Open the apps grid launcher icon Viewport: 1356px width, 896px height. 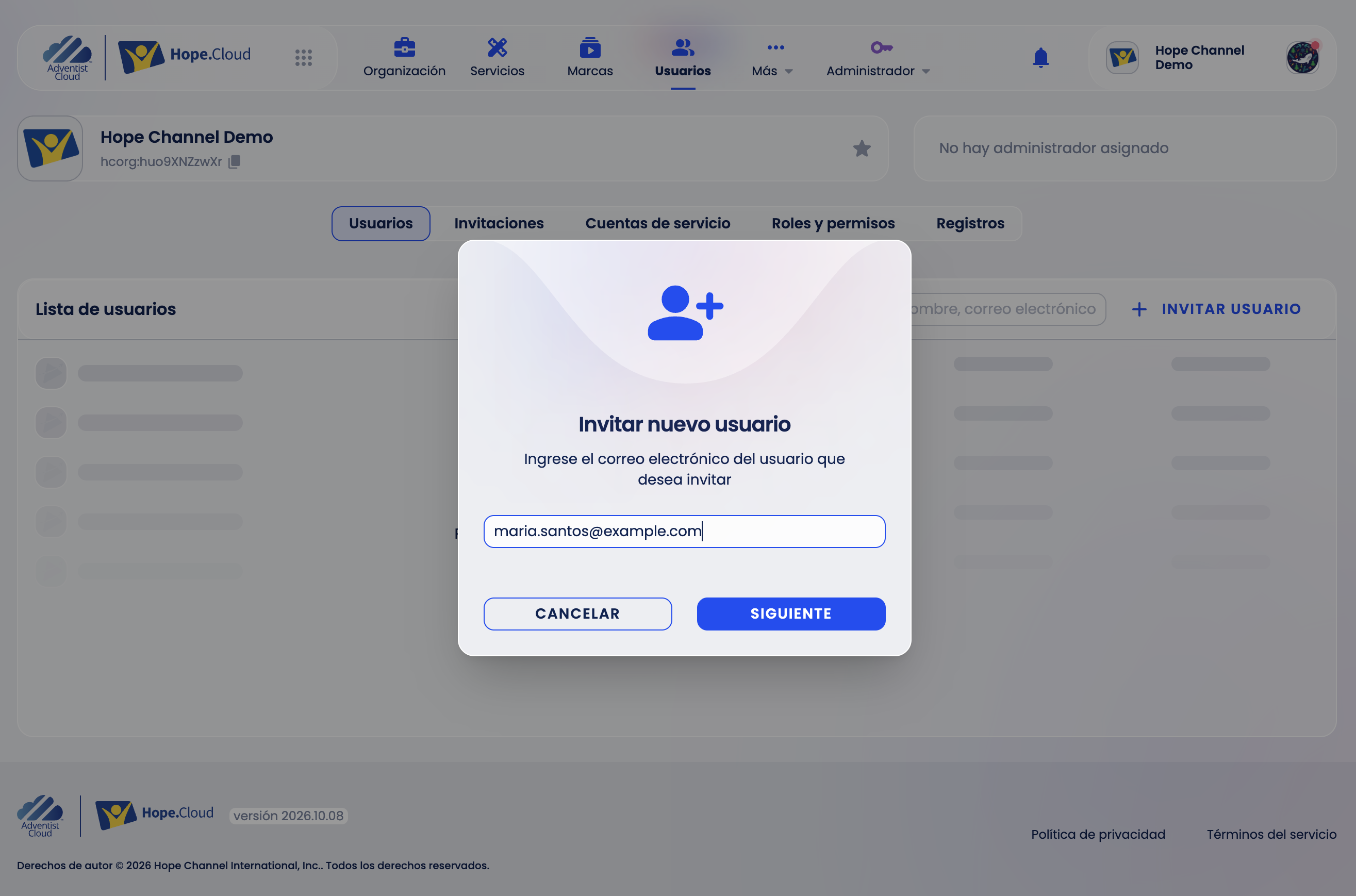(304, 57)
